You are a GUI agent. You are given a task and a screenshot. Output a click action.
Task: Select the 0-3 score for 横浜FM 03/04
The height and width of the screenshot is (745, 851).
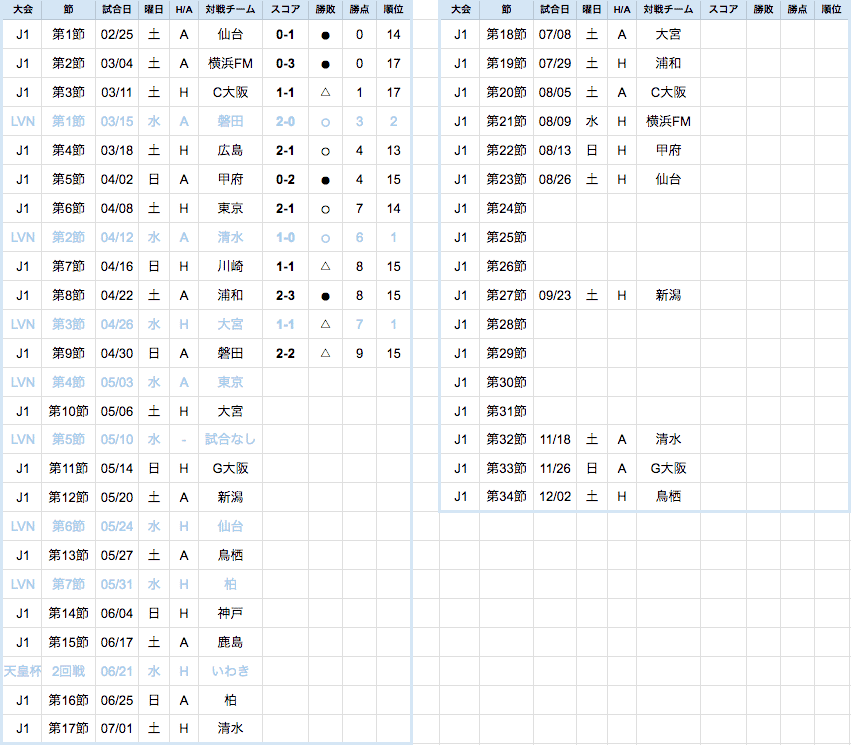pos(285,63)
